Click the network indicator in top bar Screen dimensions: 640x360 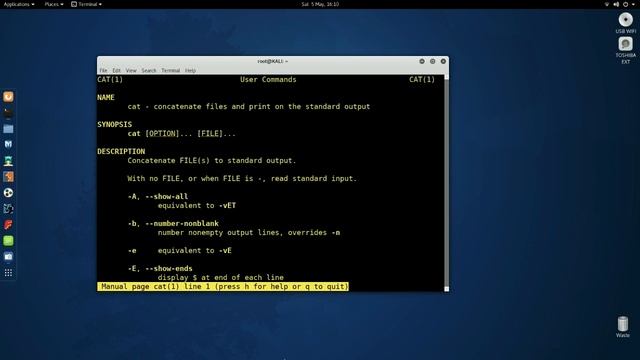pos(607,4)
